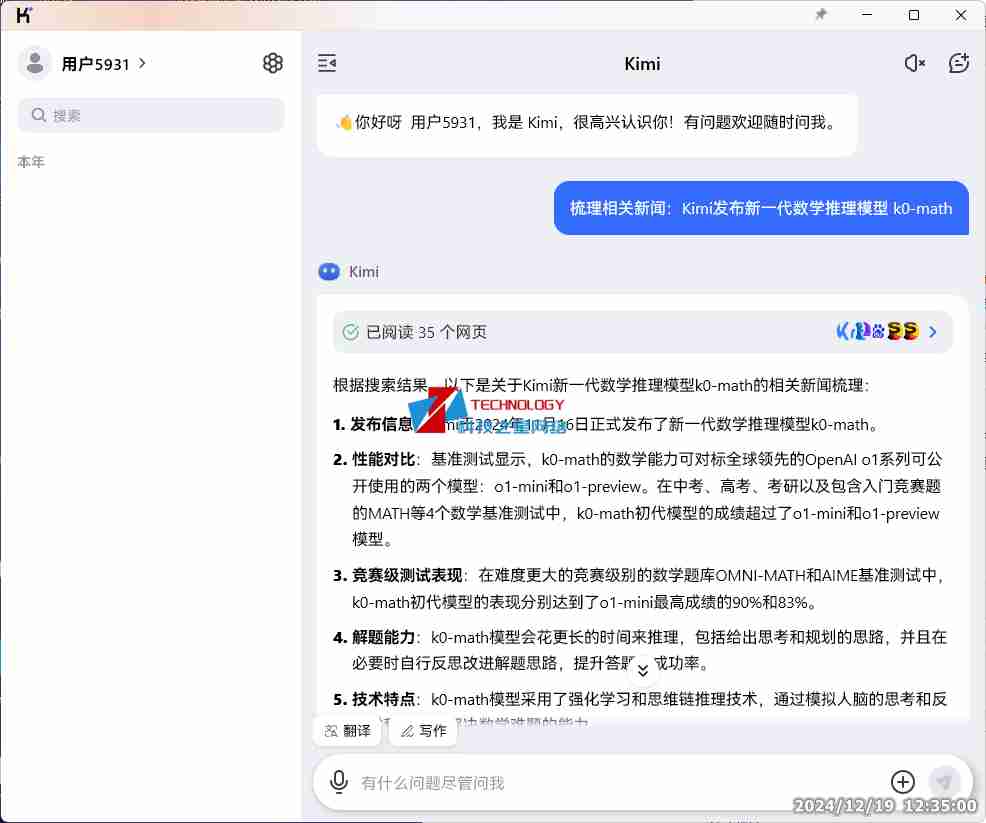Click the send paper-plane icon

click(x=944, y=782)
